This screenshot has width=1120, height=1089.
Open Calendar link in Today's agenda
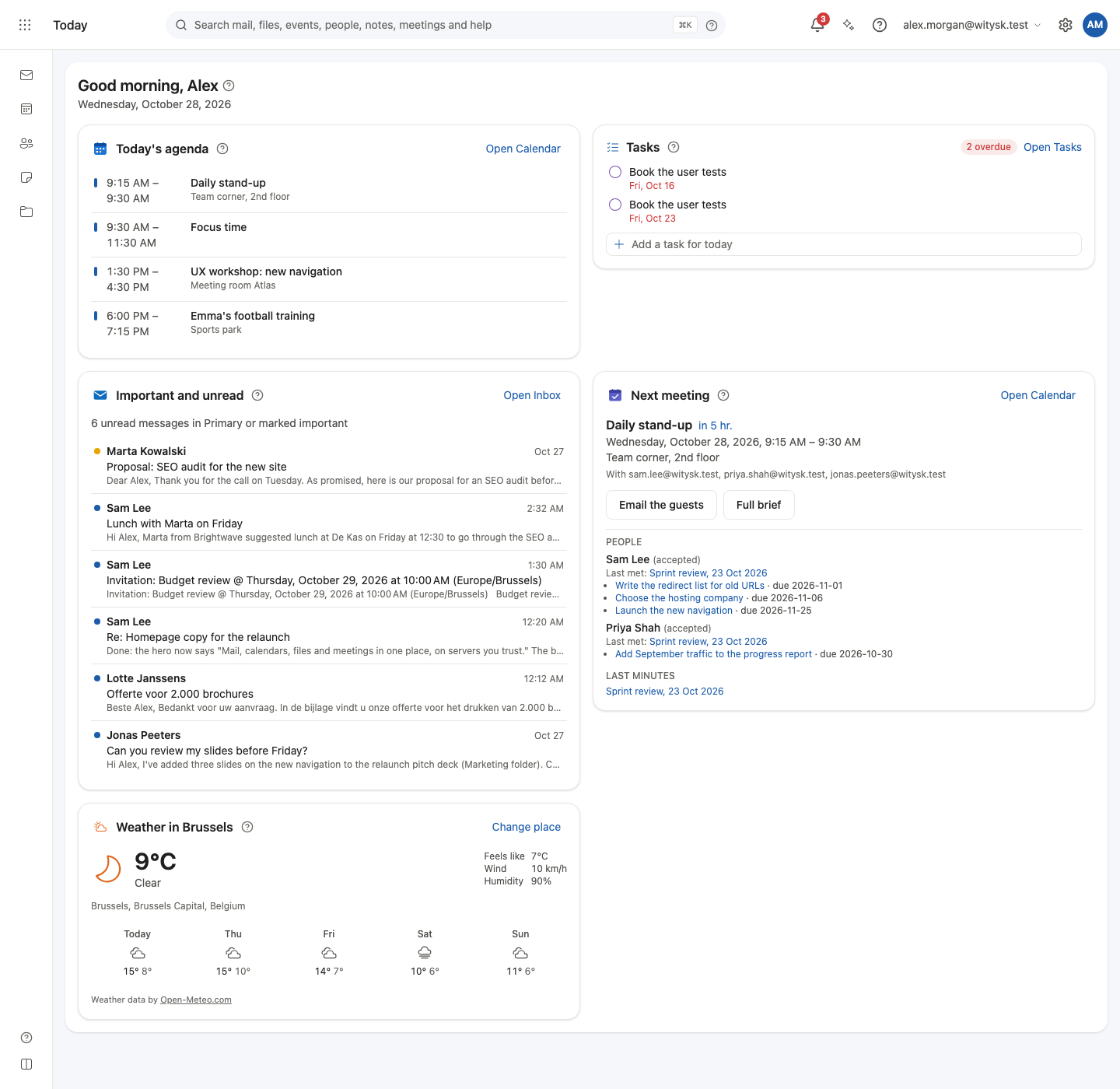click(523, 149)
